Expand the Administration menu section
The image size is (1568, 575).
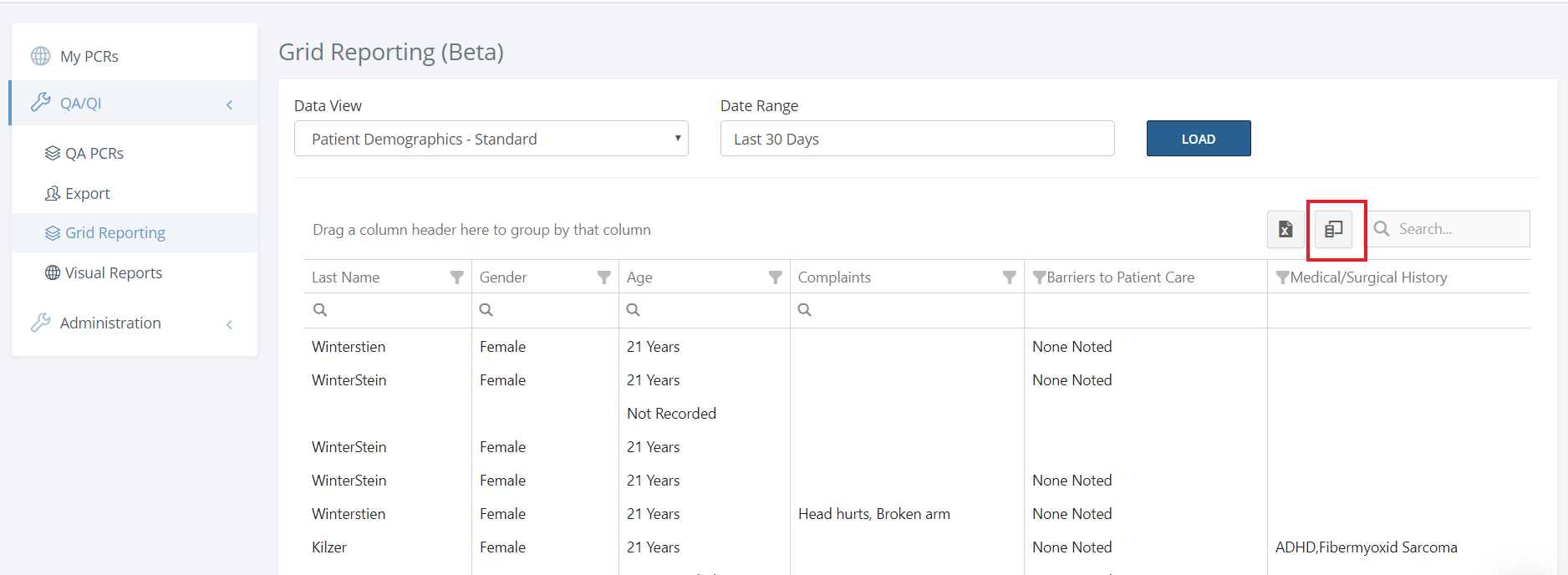click(229, 324)
